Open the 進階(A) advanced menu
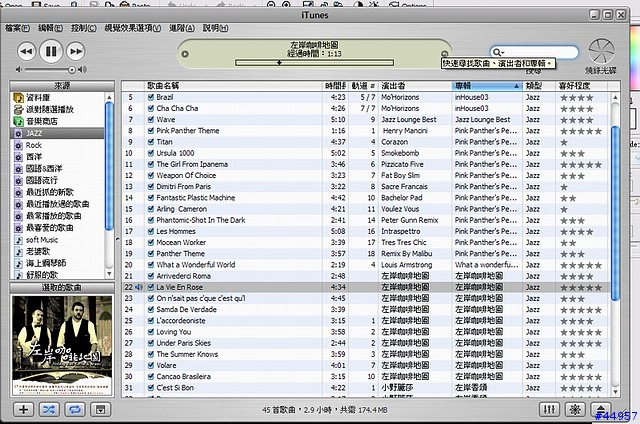This screenshot has height=424, width=640. click(182, 28)
